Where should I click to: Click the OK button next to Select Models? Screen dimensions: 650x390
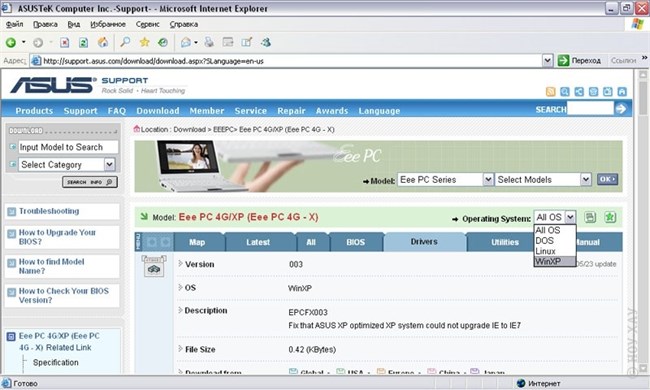607,179
